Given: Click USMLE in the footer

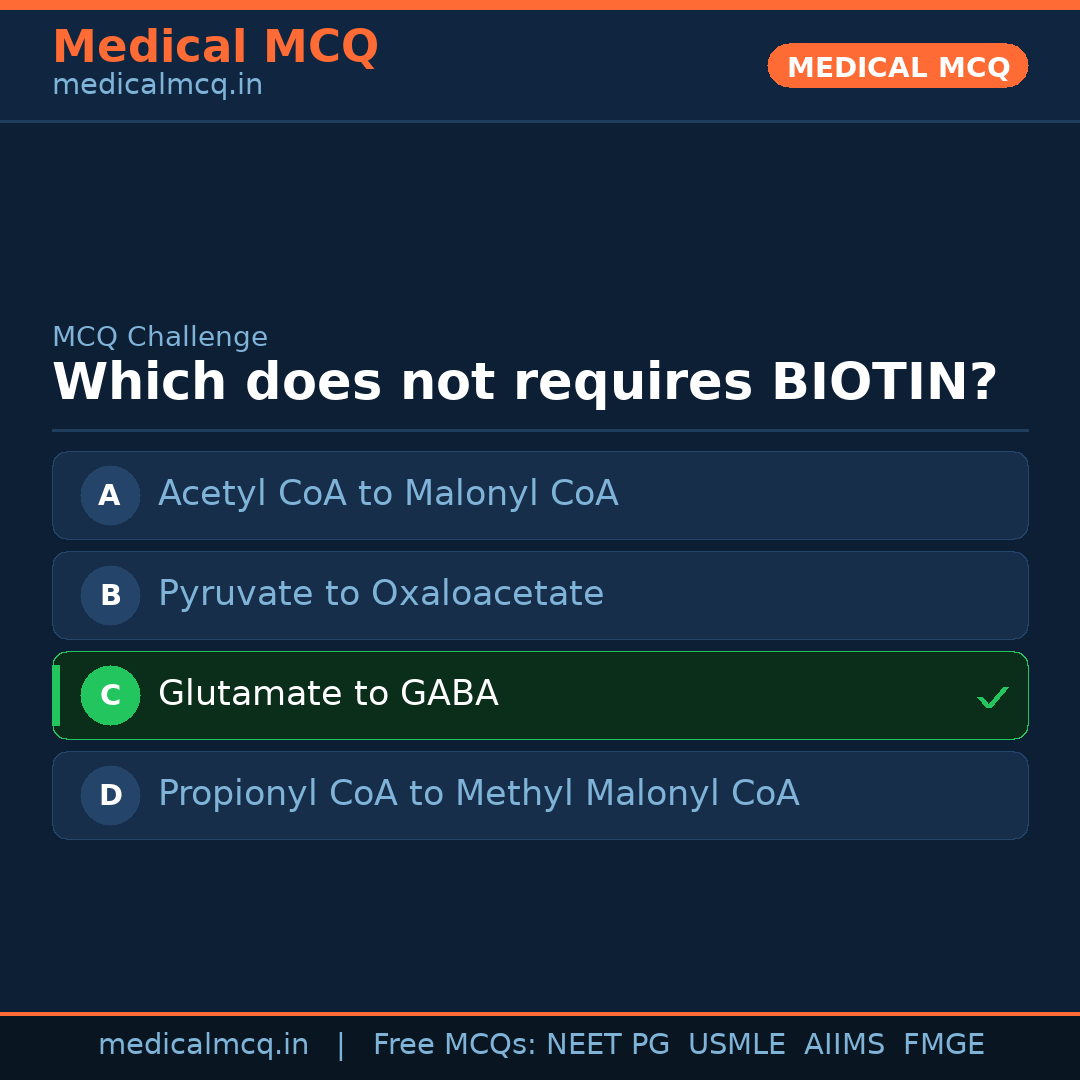Looking at the screenshot, I should click(736, 1045).
